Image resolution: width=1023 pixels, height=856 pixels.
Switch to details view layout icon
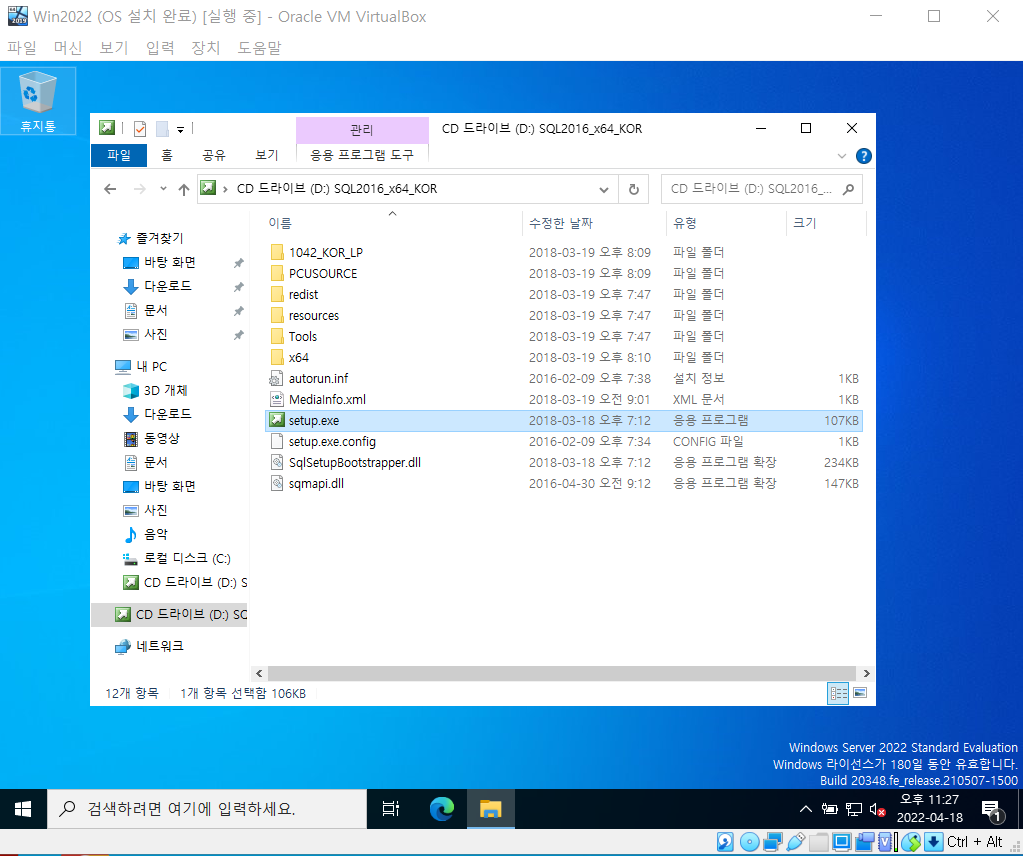(838, 693)
